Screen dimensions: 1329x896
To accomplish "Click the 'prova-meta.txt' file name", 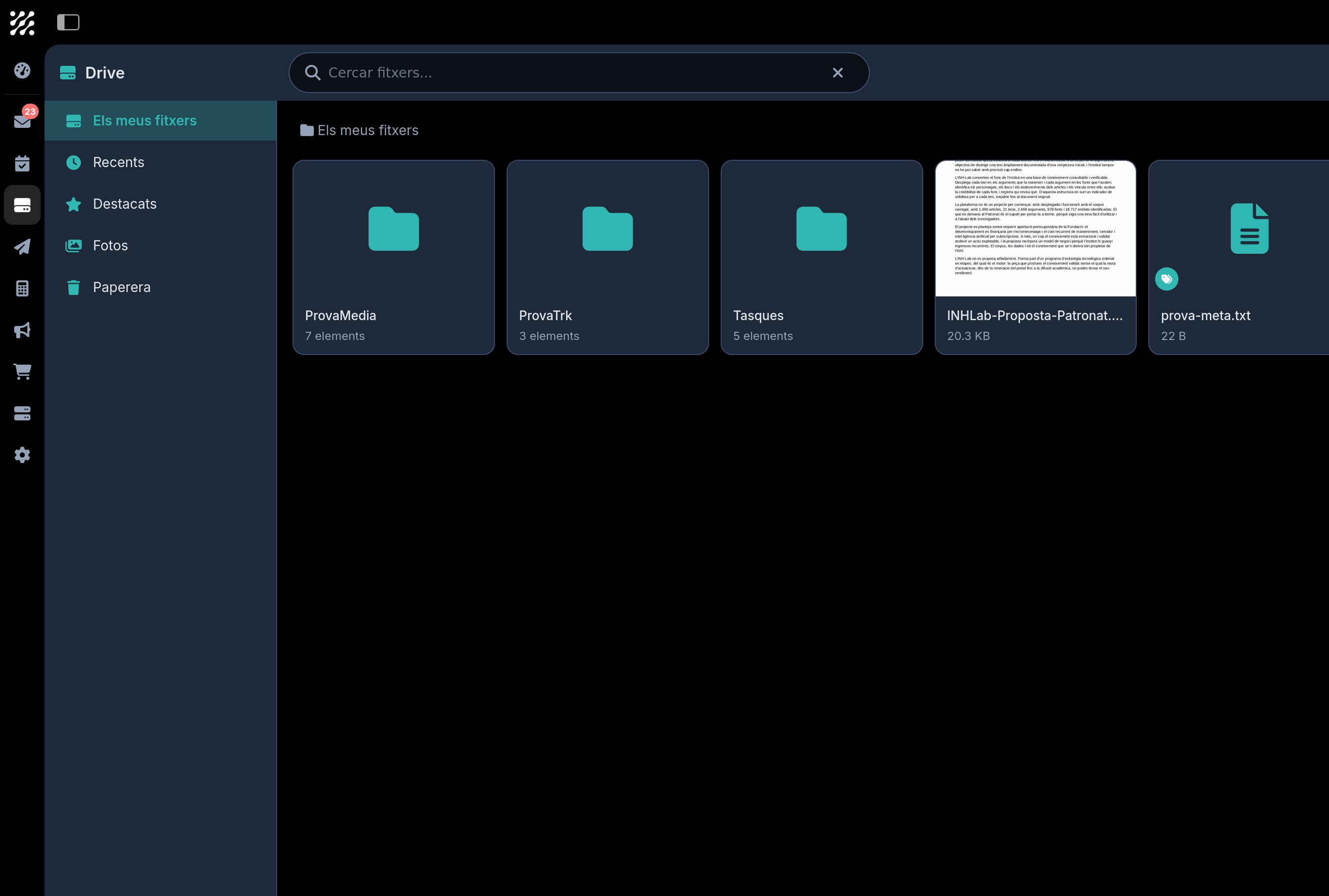I will [x=1205, y=315].
